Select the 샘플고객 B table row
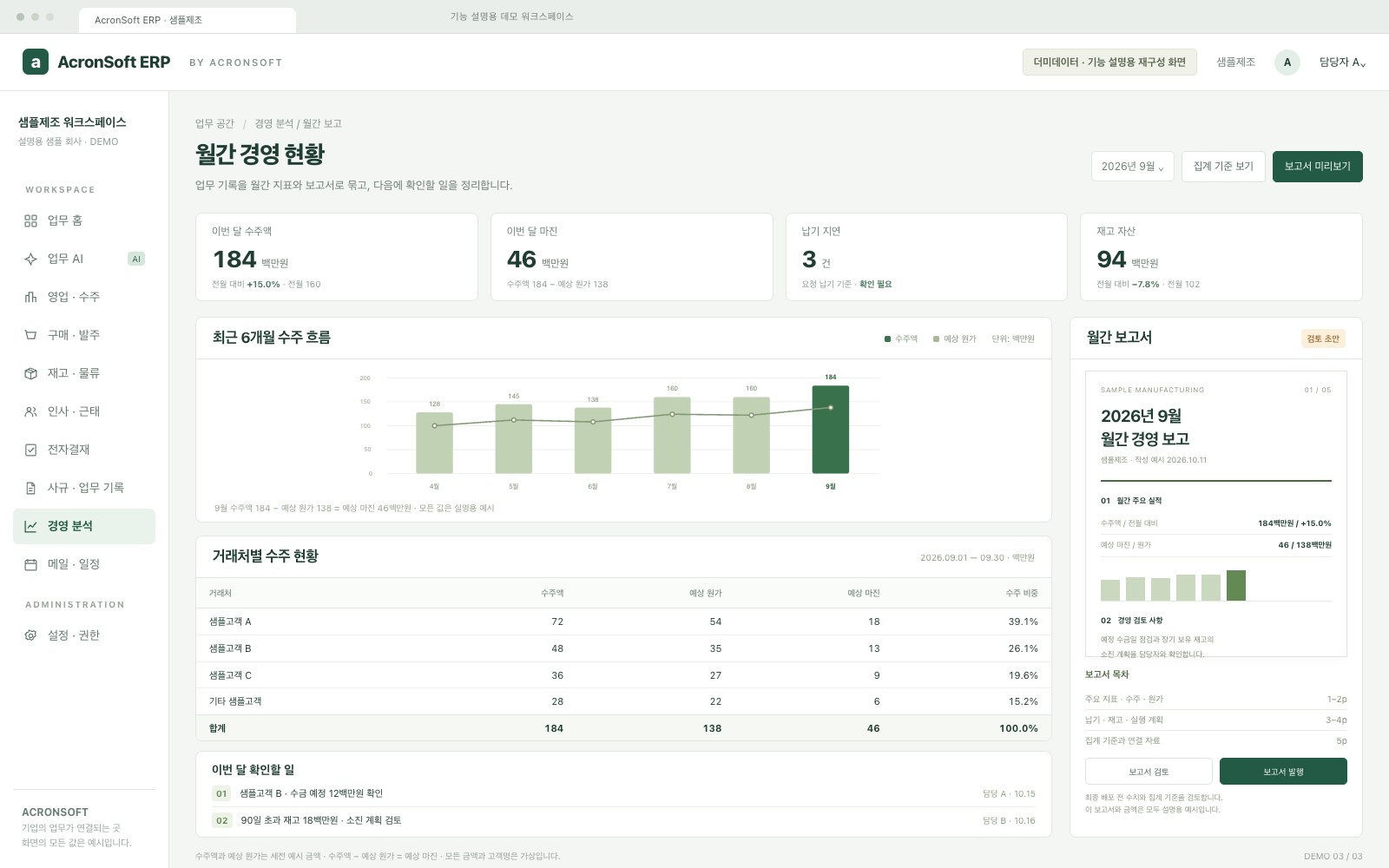 (623, 648)
